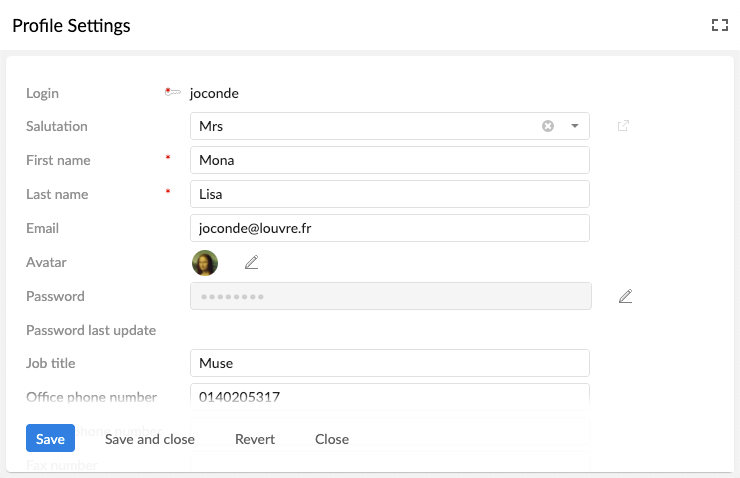Viewport: 740px width, 478px height.
Task: Clear the Salutation field value
Action: pos(548,126)
